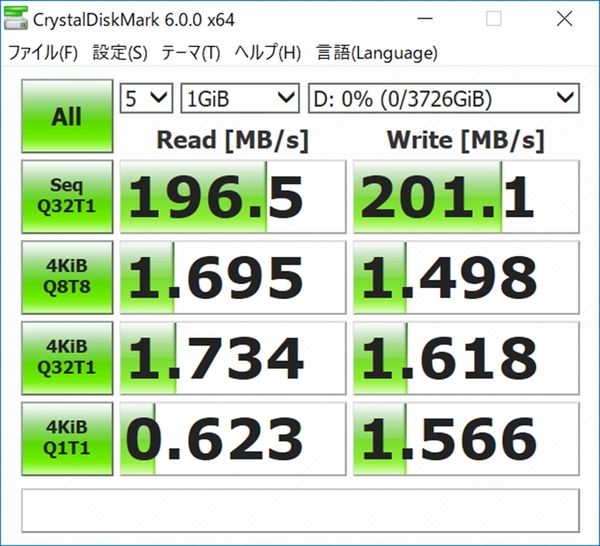Open the ヘルプ(H) menu
The width and height of the screenshot is (600, 546).
[x=268, y=53]
